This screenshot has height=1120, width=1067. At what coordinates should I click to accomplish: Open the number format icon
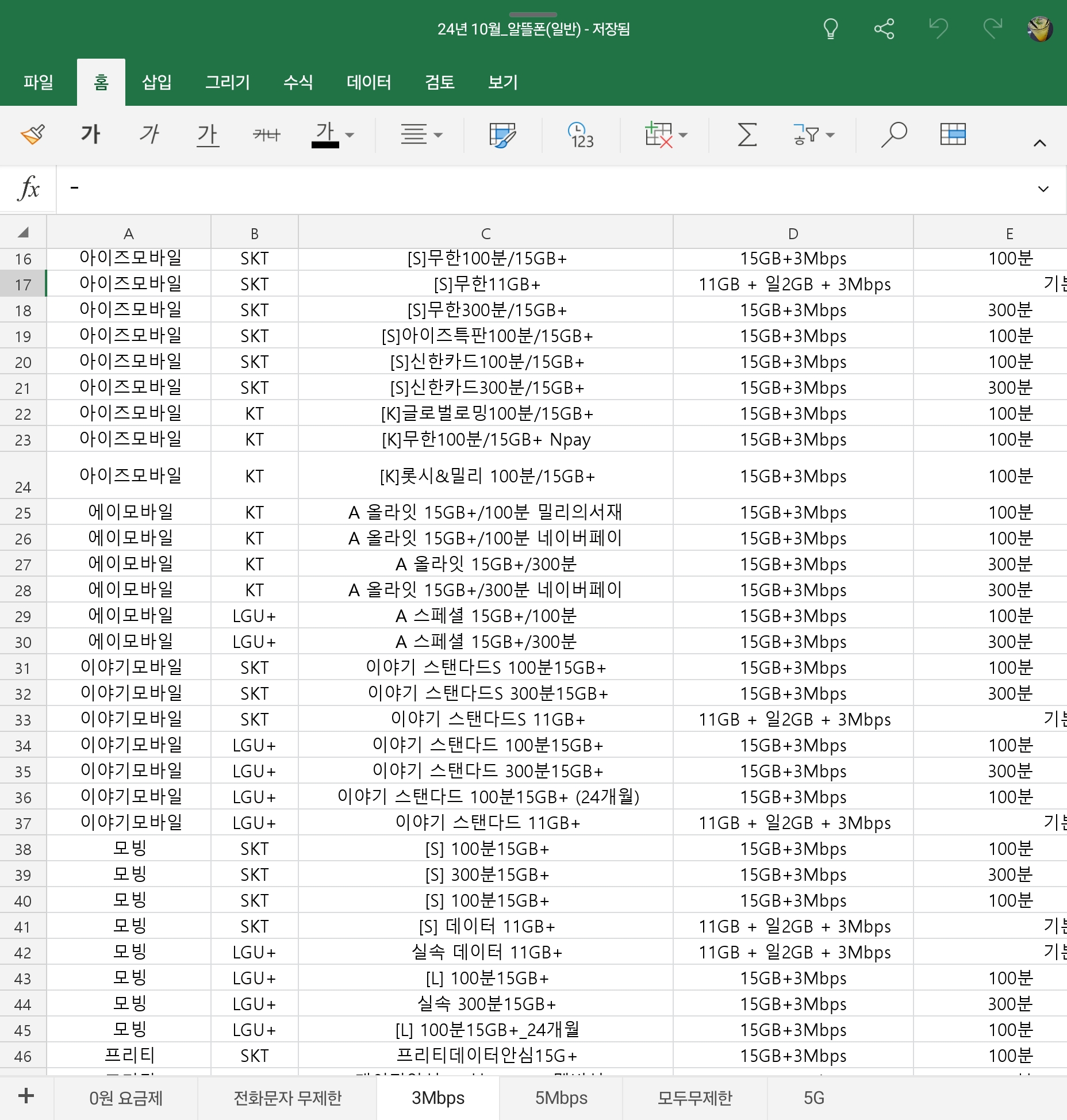pos(581,135)
